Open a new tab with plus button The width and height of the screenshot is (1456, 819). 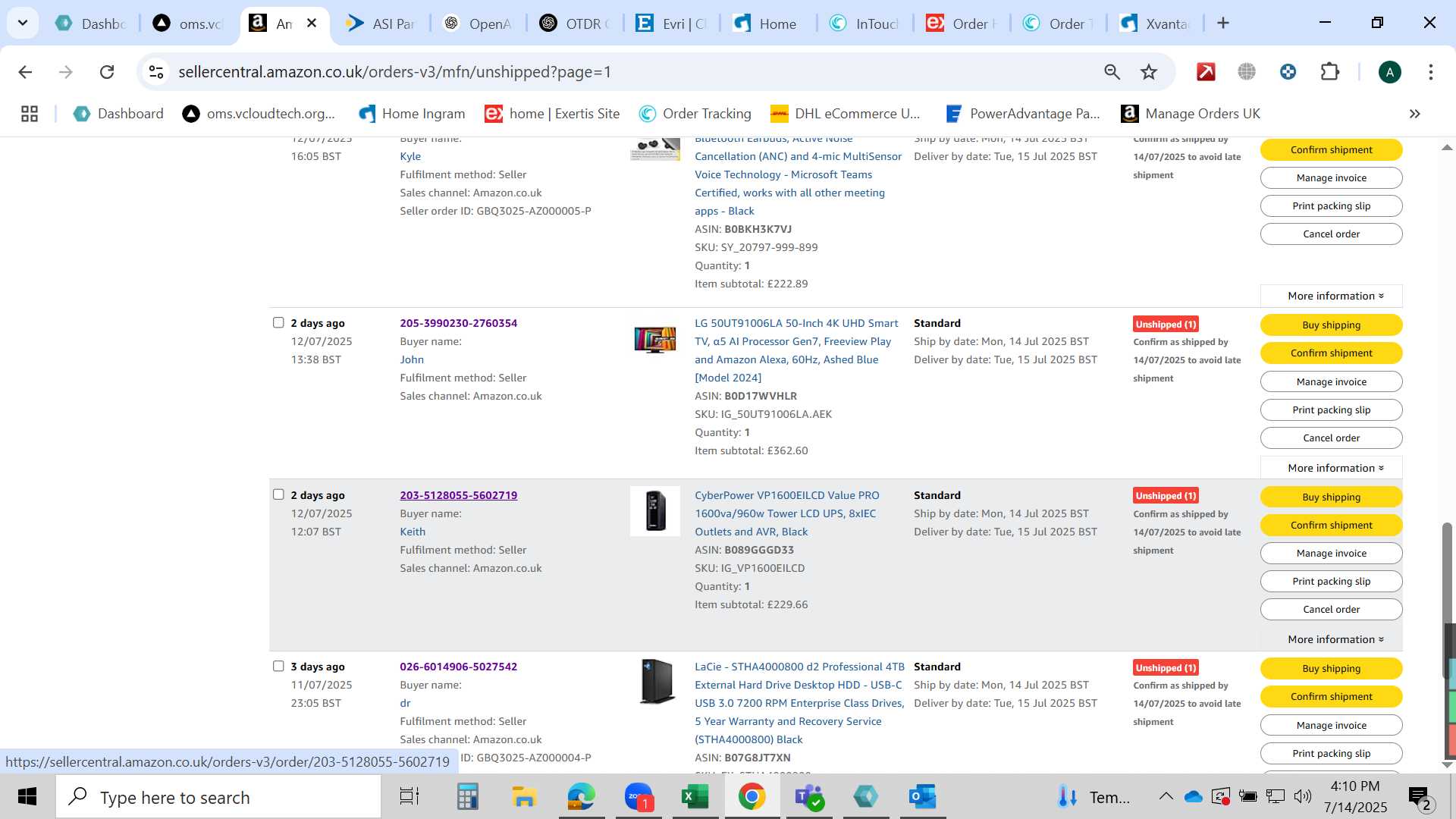pos(1223,24)
